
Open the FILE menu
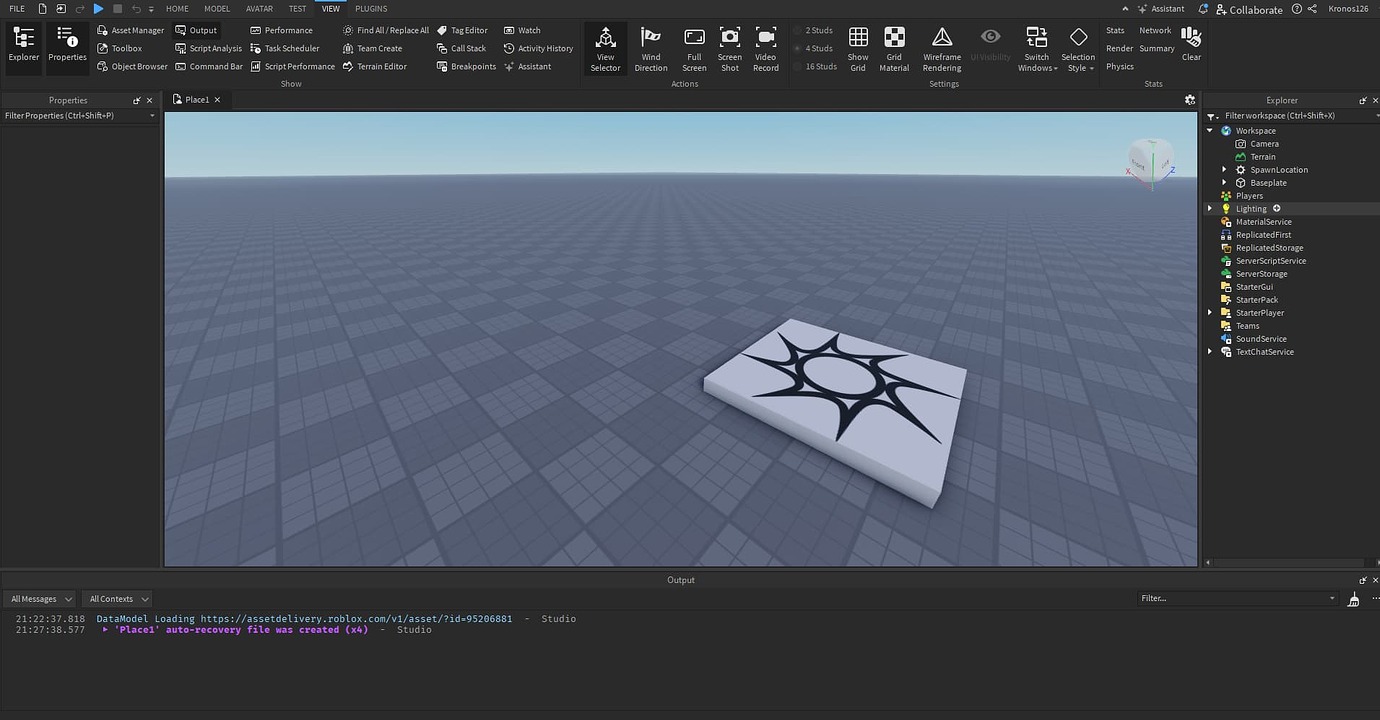coord(16,8)
